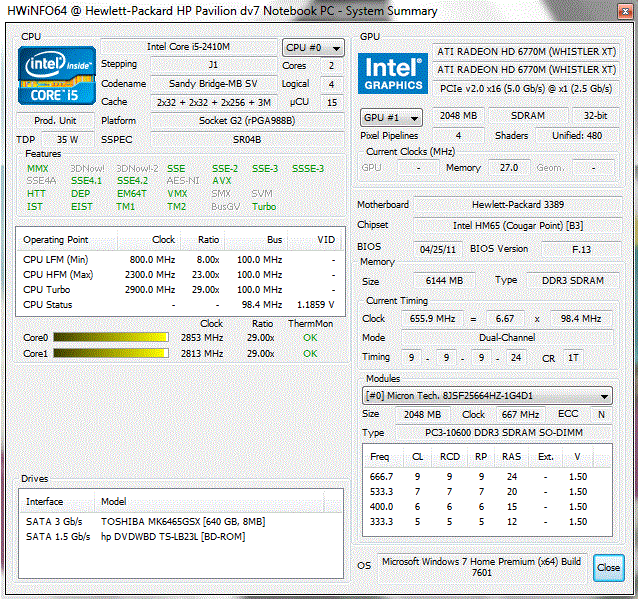Click the SR04B SSPEC field
Viewport: 639px width, 600px height.
[247, 139]
